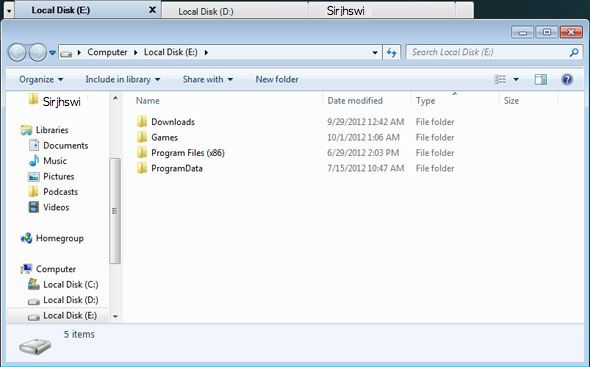
Task: Open the tab list dropdown arrow
Action: pyautogui.click(x=9, y=11)
